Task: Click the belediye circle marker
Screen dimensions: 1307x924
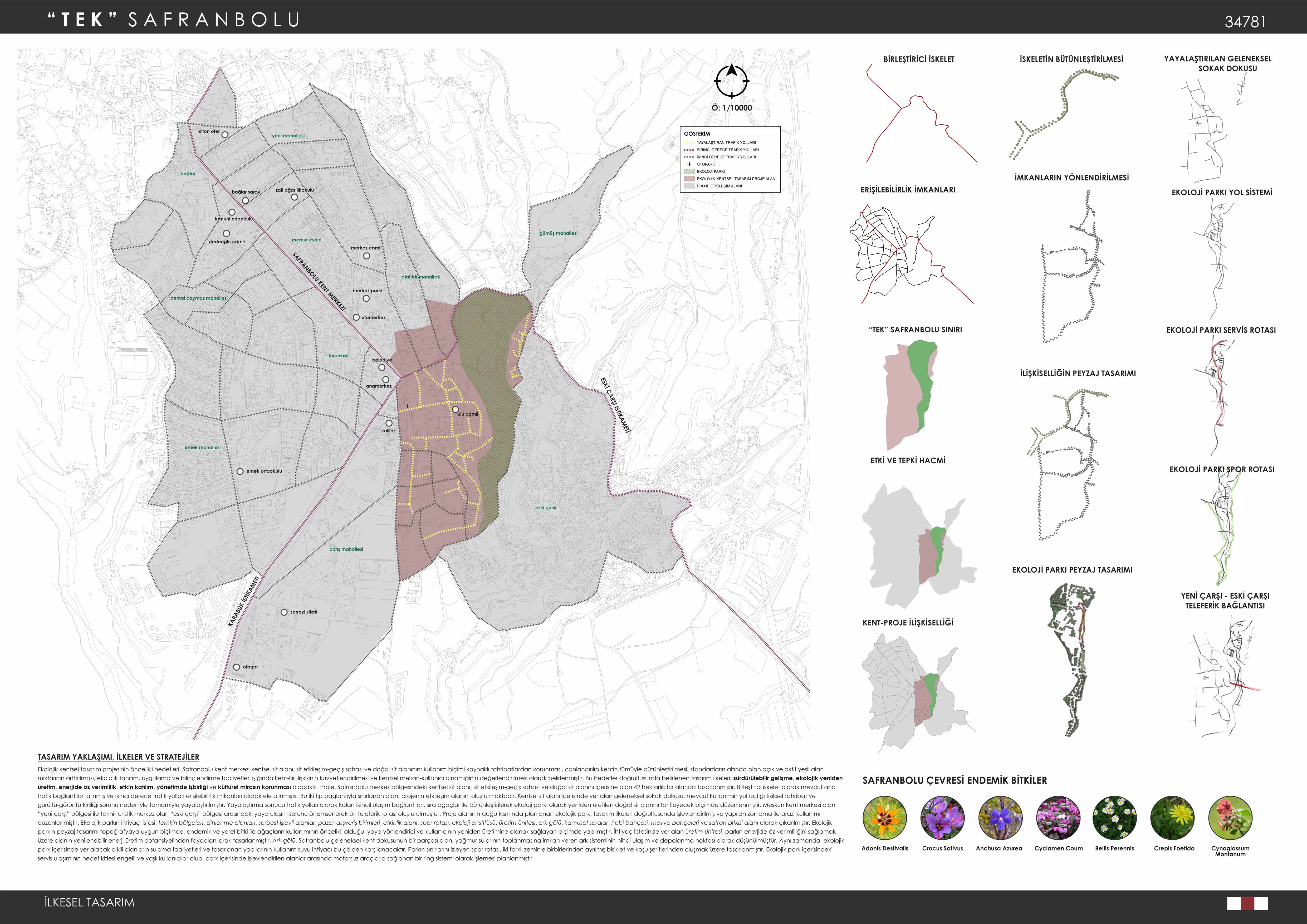Action: pyautogui.click(x=381, y=367)
